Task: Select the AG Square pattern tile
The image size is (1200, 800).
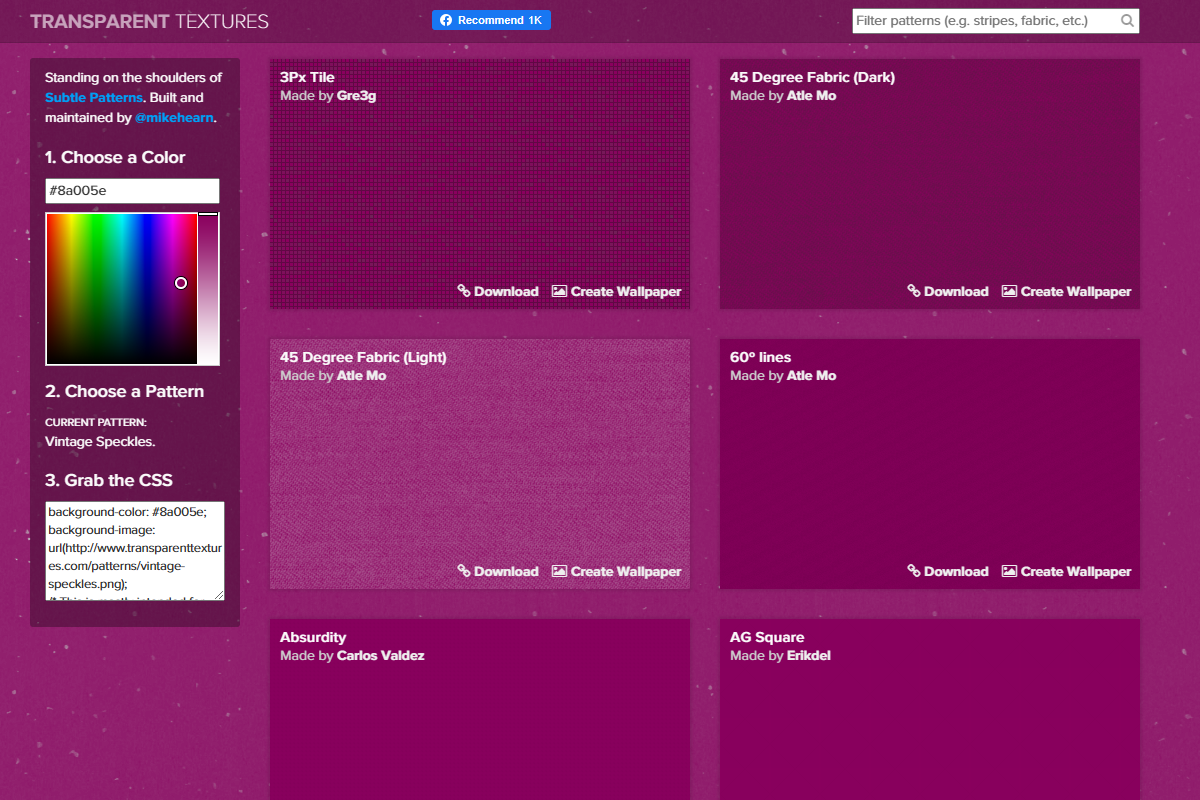Action: (930, 720)
